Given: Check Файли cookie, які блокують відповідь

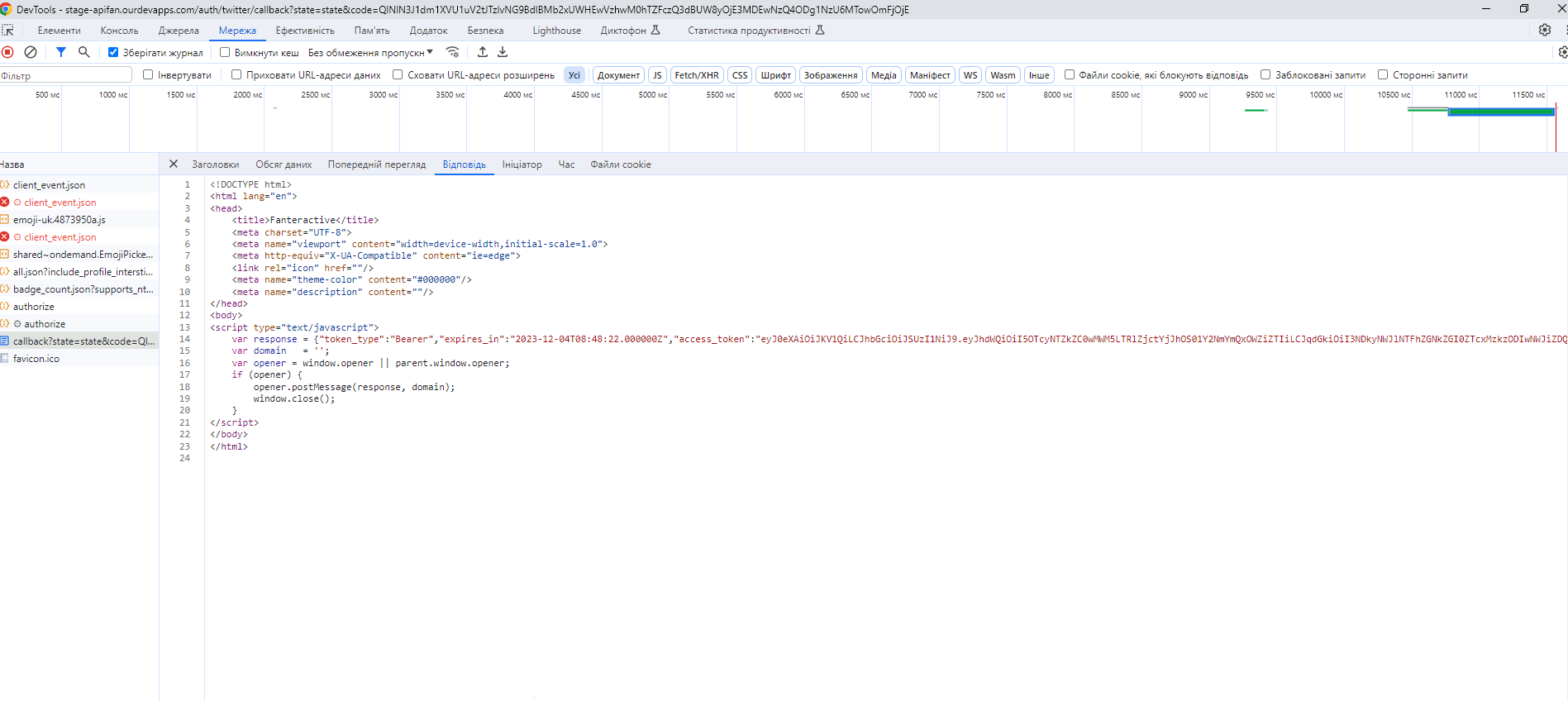Looking at the screenshot, I should [x=1070, y=74].
